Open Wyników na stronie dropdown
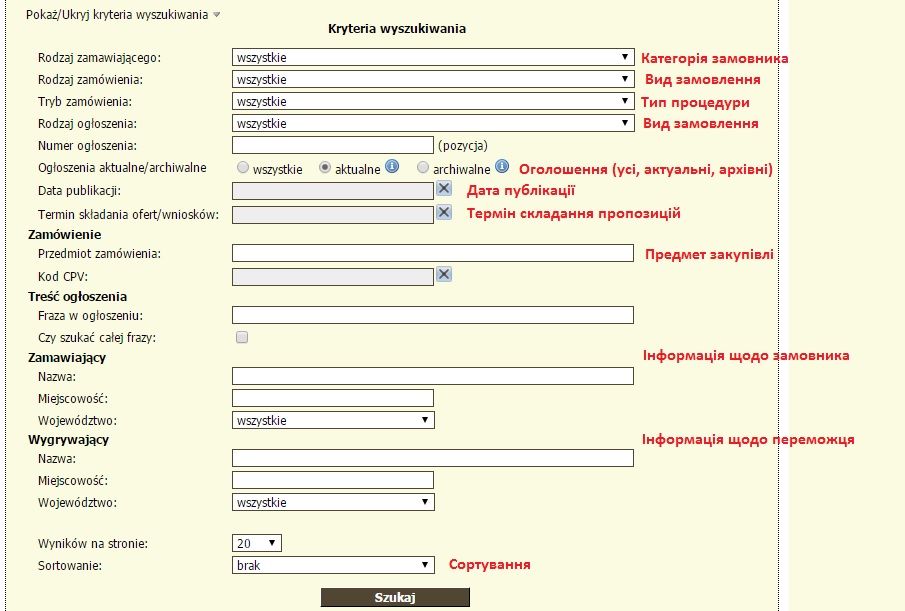The image size is (905, 611). pos(256,543)
